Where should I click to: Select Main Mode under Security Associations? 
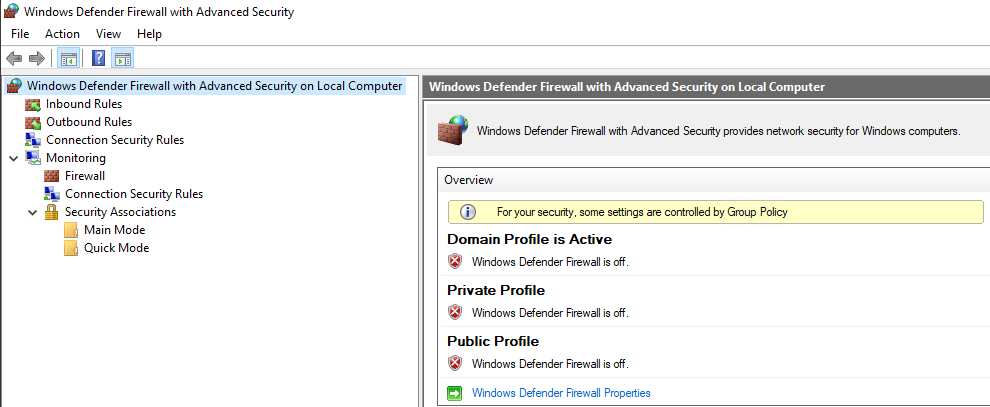tap(114, 230)
